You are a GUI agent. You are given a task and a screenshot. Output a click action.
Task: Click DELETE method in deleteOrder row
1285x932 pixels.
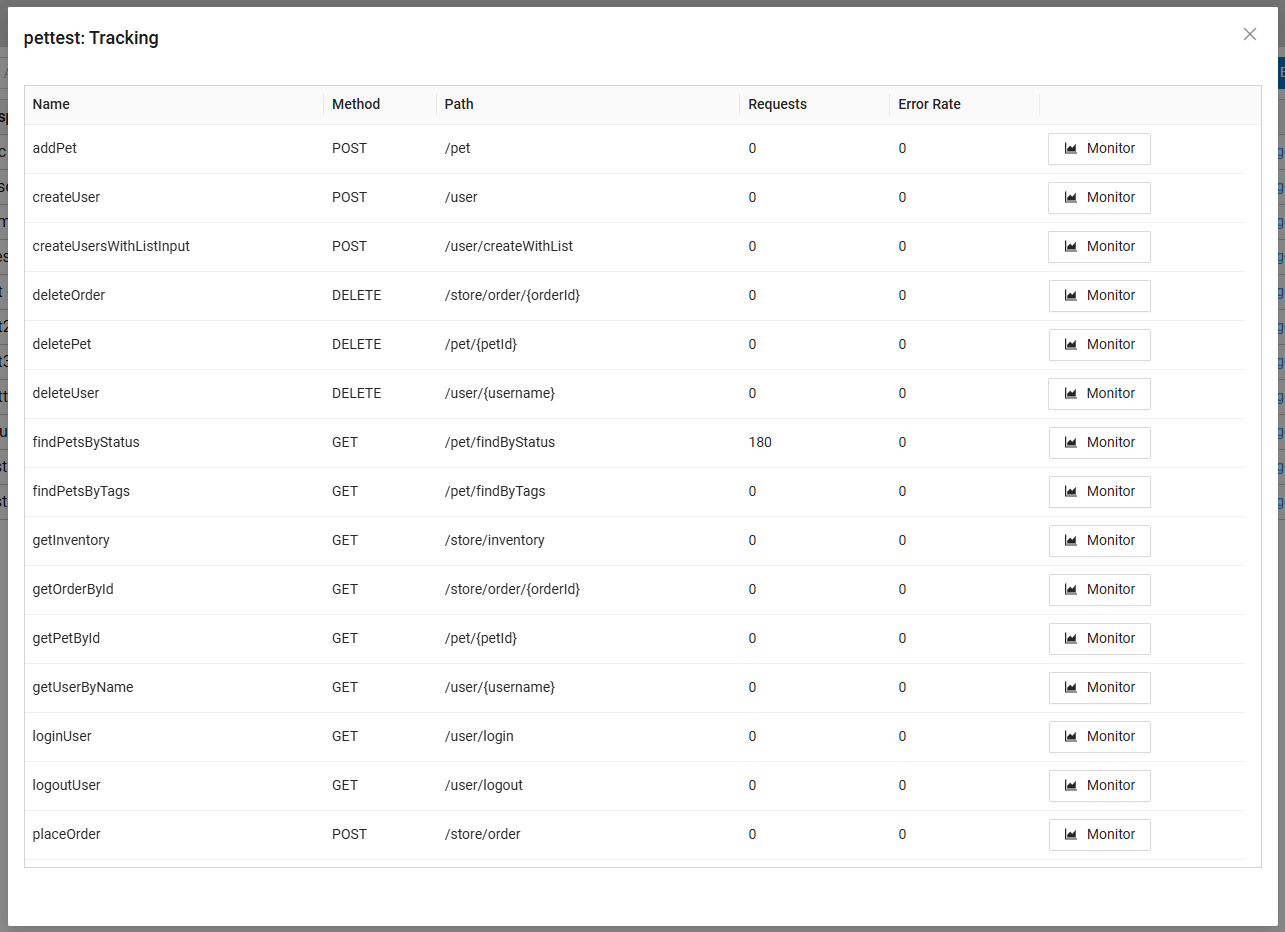(x=357, y=295)
